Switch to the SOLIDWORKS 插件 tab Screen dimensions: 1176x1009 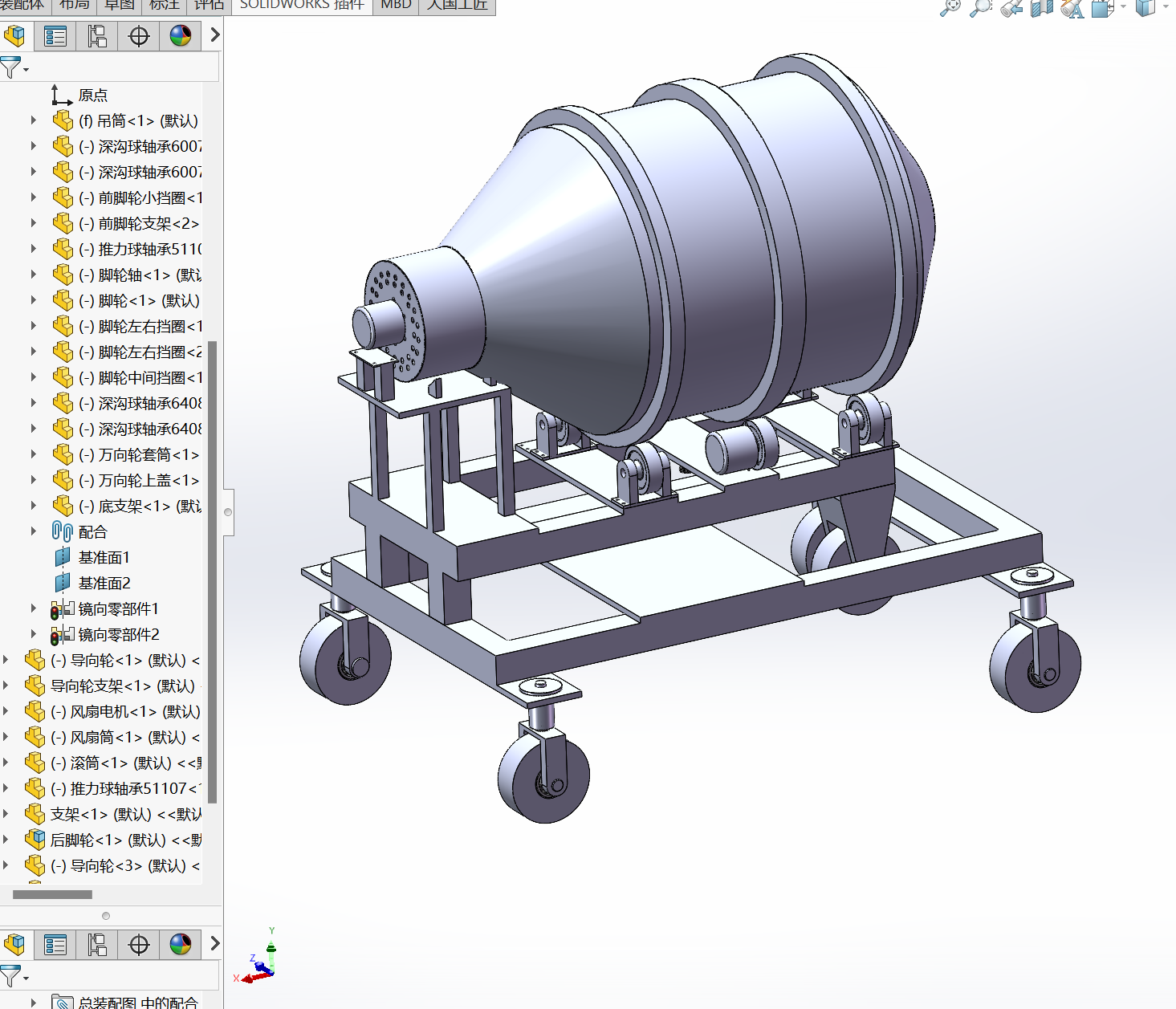(302, 6)
